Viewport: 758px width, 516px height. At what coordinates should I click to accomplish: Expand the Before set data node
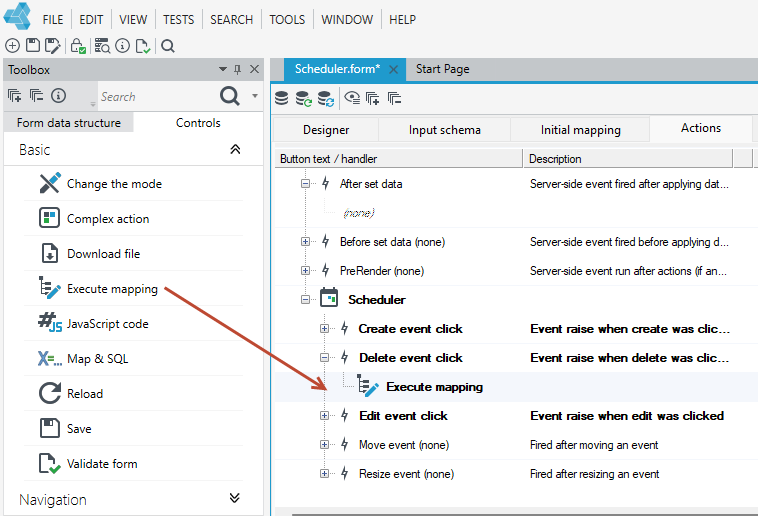click(305, 241)
